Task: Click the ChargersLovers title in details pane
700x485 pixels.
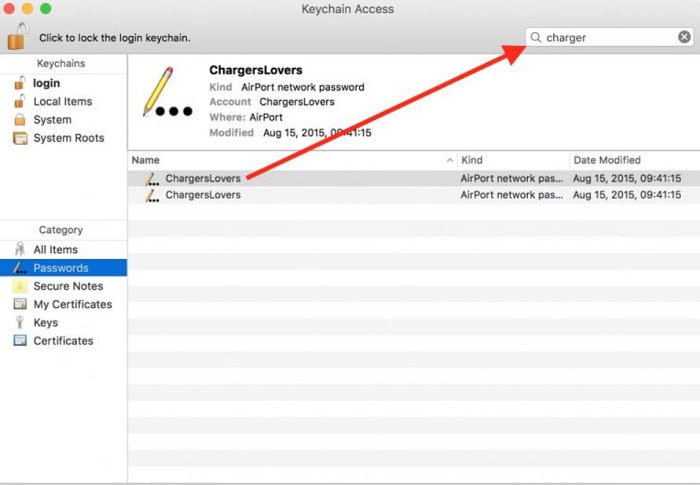Action: (x=256, y=70)
